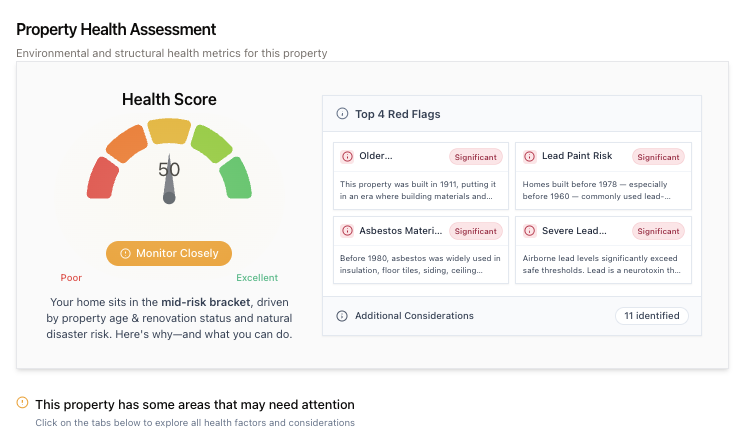
Task: Click the mid-risk bracket bold text
Action: point(205,302)
